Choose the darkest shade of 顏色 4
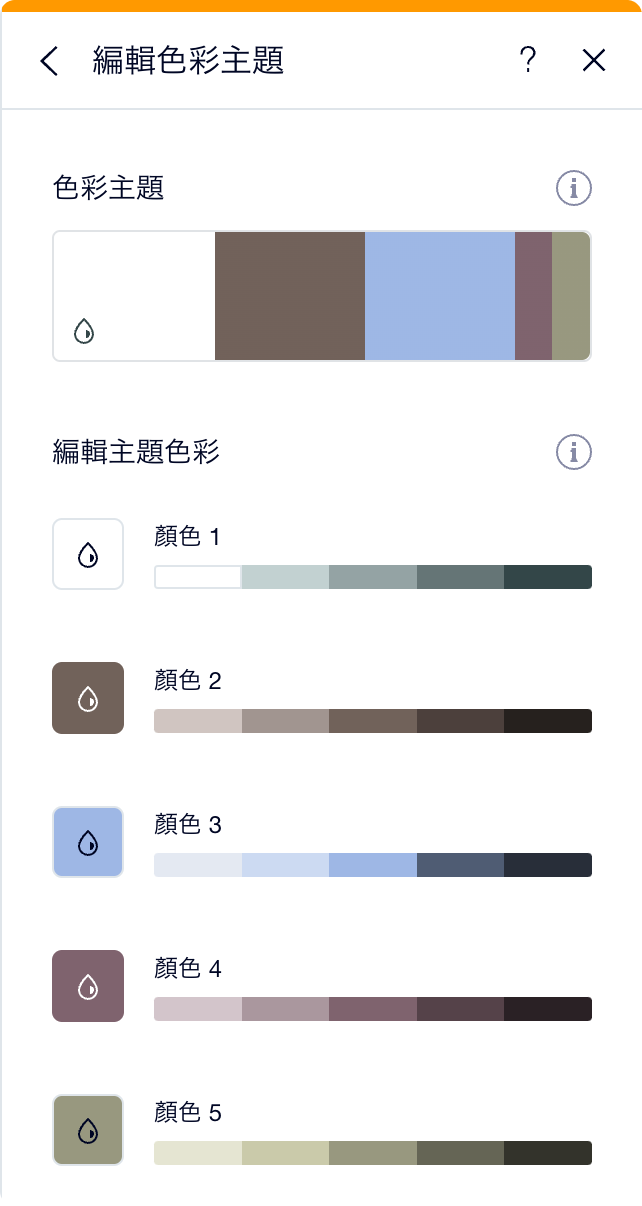The width and height of the screenshot is (642, 1206). pyautogui.click(x=548, y=1009)
